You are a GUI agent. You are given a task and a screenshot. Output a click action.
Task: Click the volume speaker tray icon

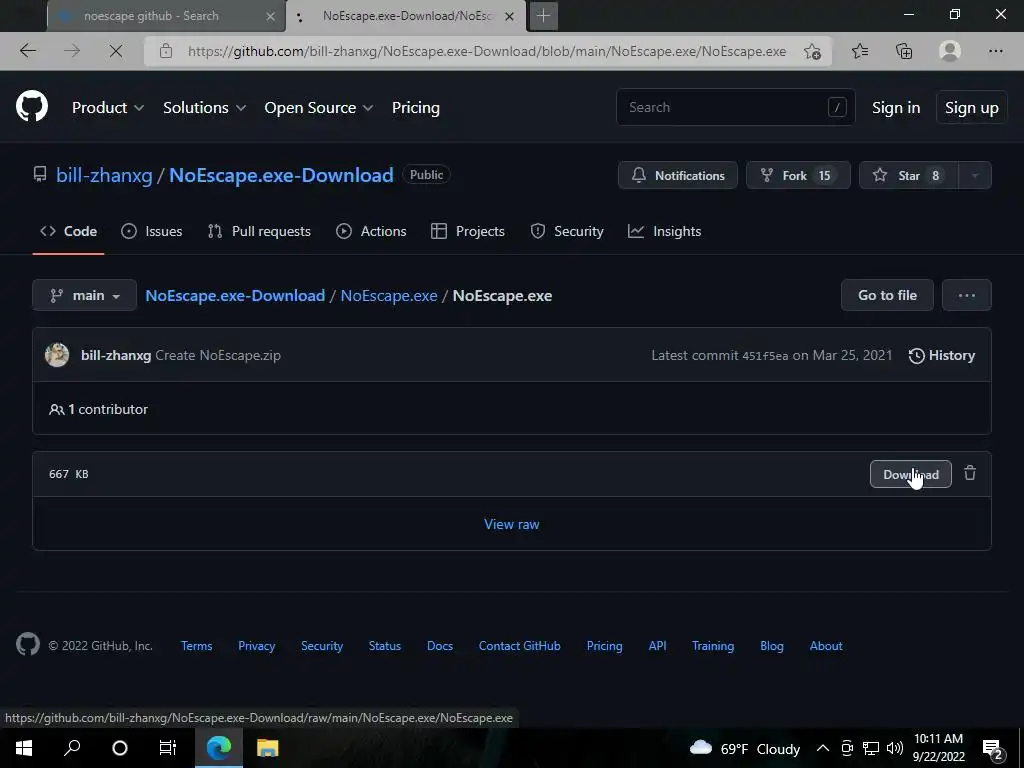895,748
